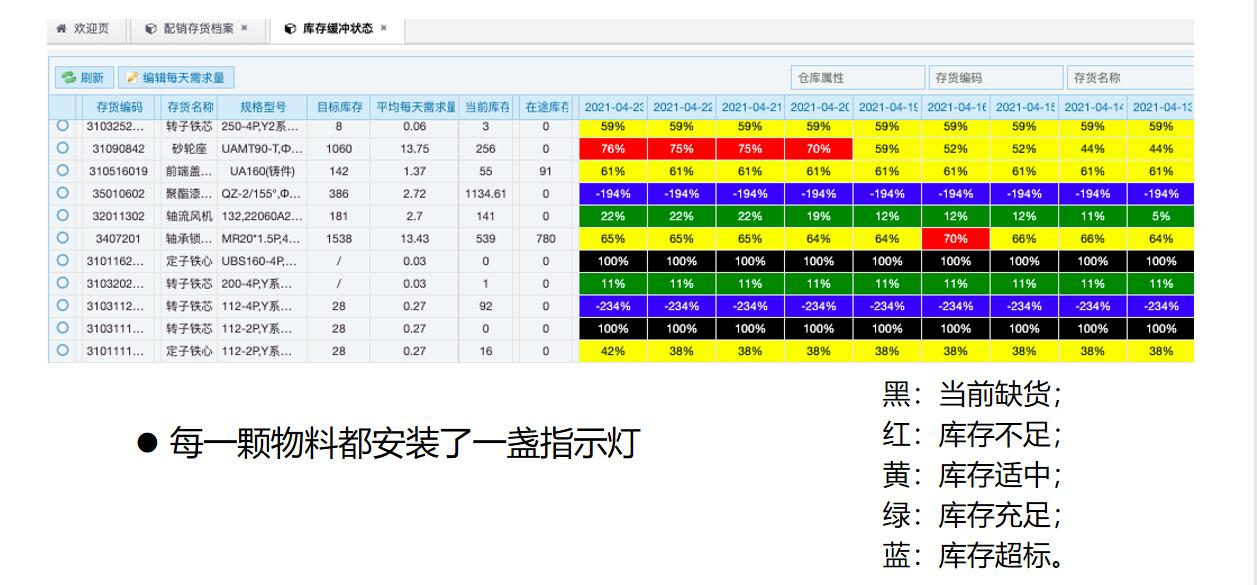Click the pencil icon for 编辑每天需求量

[132, 77]
